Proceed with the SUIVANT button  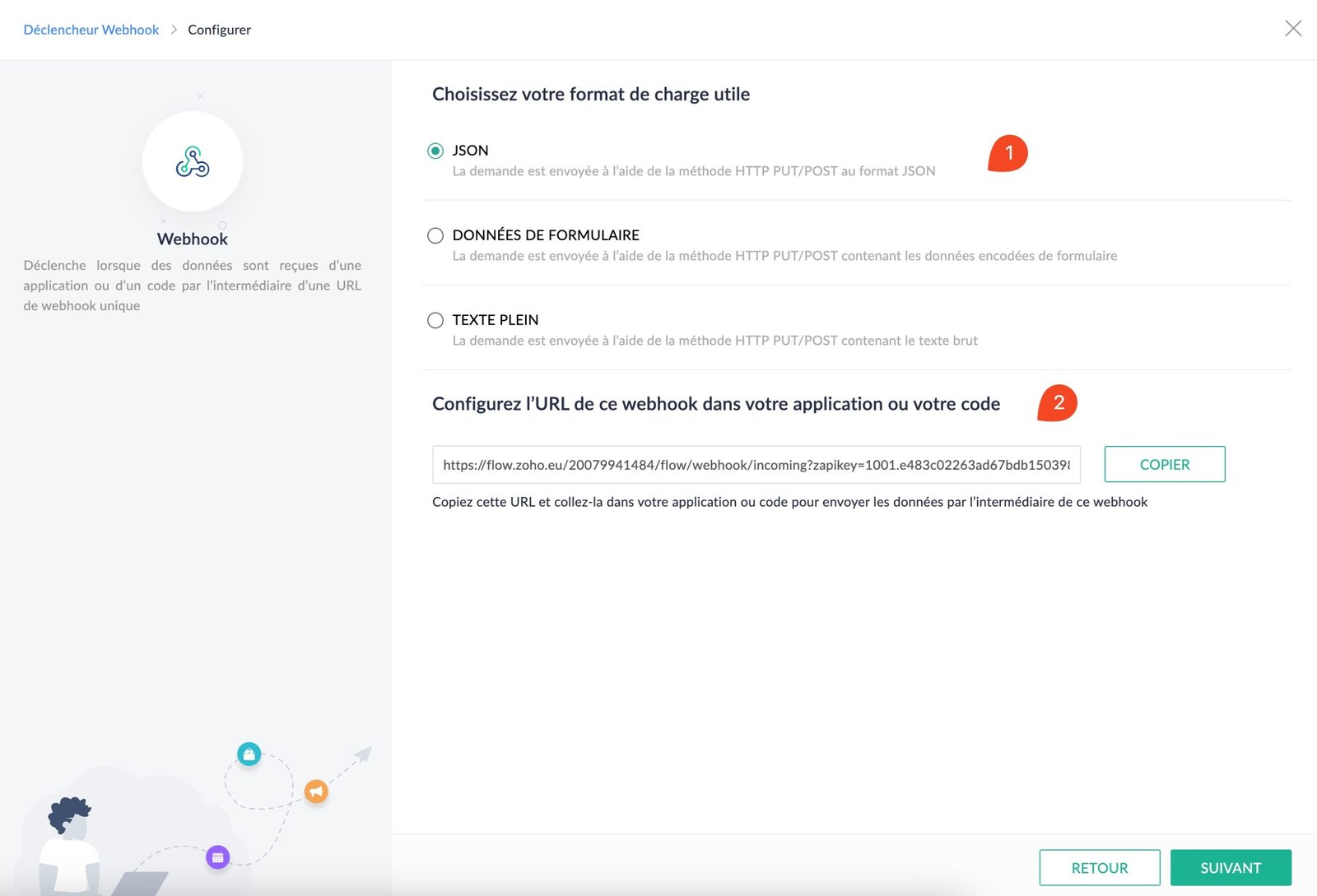click(1231, 868)
